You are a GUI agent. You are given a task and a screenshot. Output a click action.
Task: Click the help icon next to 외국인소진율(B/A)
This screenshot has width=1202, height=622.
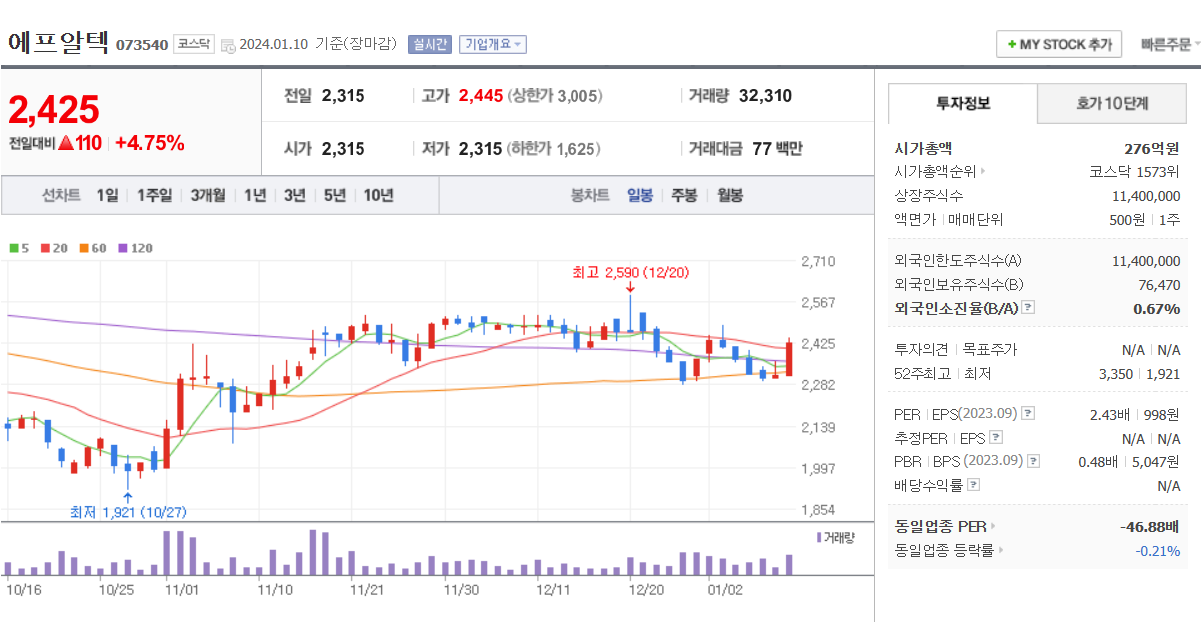tap(1028, 308)
